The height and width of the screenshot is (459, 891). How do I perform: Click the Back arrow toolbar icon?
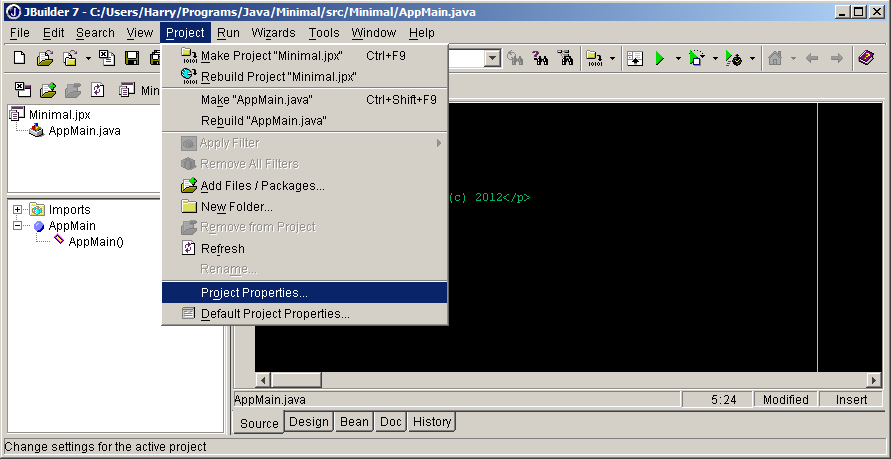[x=812, y=58]
